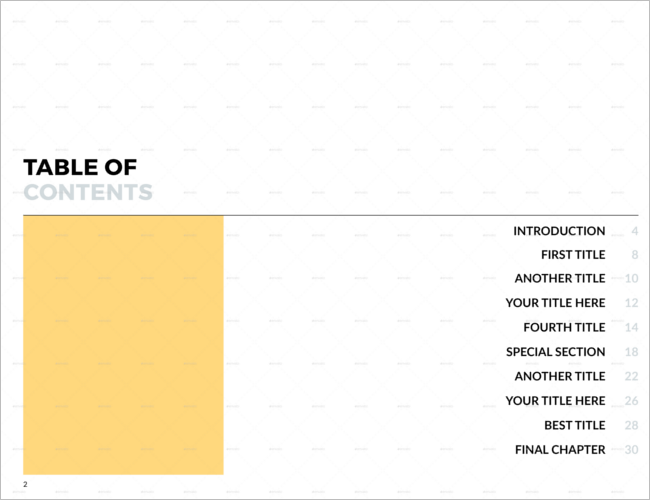The height and width of the screenshot is (500, 650).
Task: Open the FIRST TITLE entry
Action: click(573, 255)
